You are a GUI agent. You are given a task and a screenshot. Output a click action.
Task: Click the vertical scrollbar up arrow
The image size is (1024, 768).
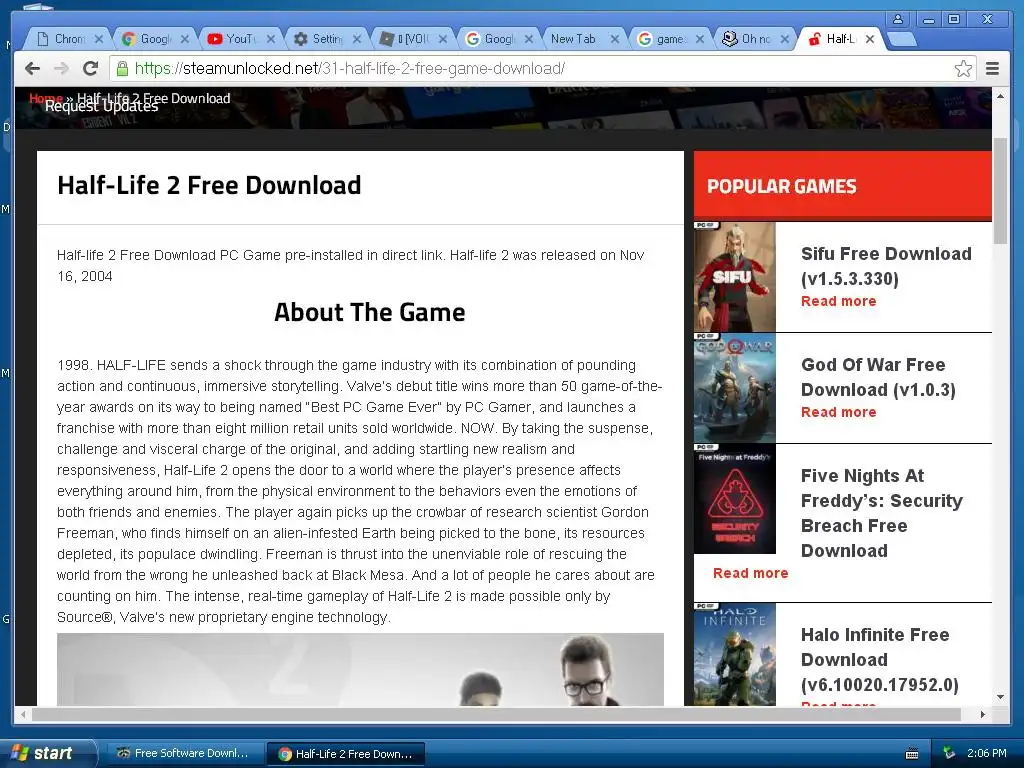(1000, 95)
